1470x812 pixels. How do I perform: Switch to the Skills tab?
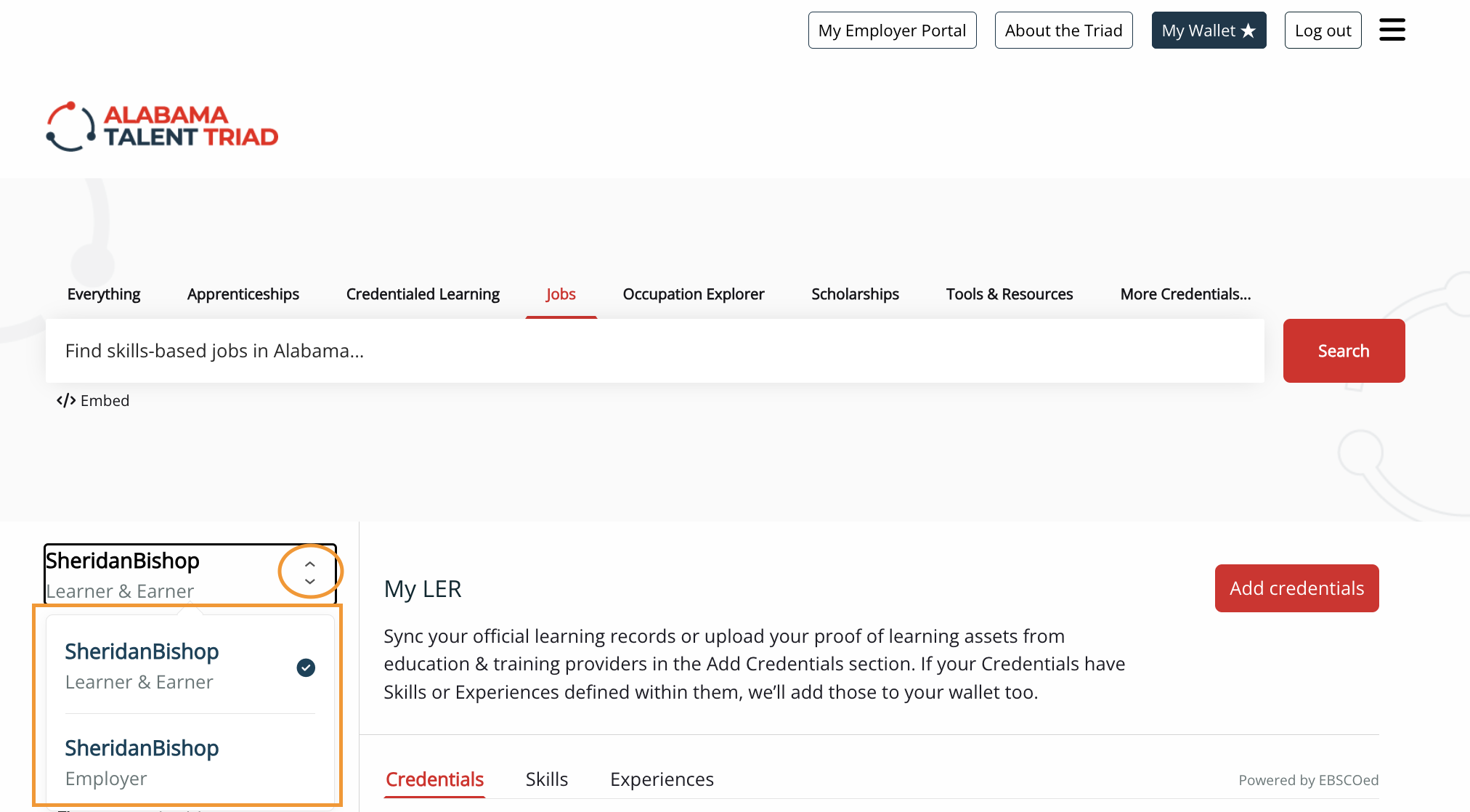point(546,779)
